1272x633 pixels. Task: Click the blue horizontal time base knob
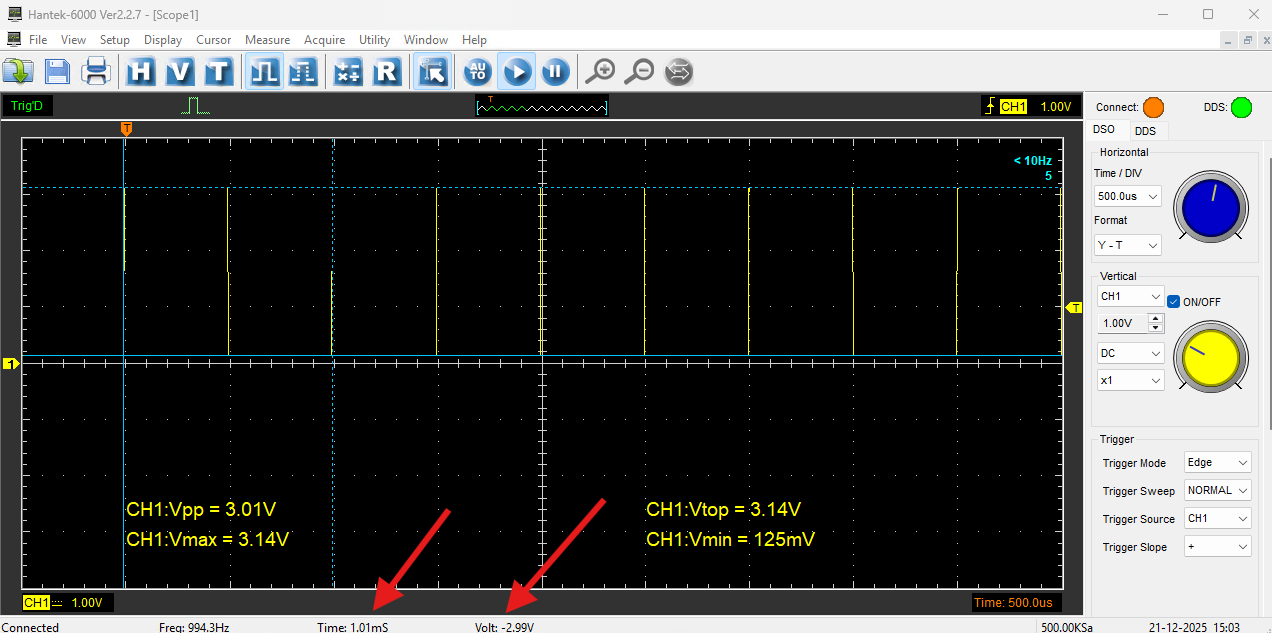pyautogui.click(x=1211, y=207)
